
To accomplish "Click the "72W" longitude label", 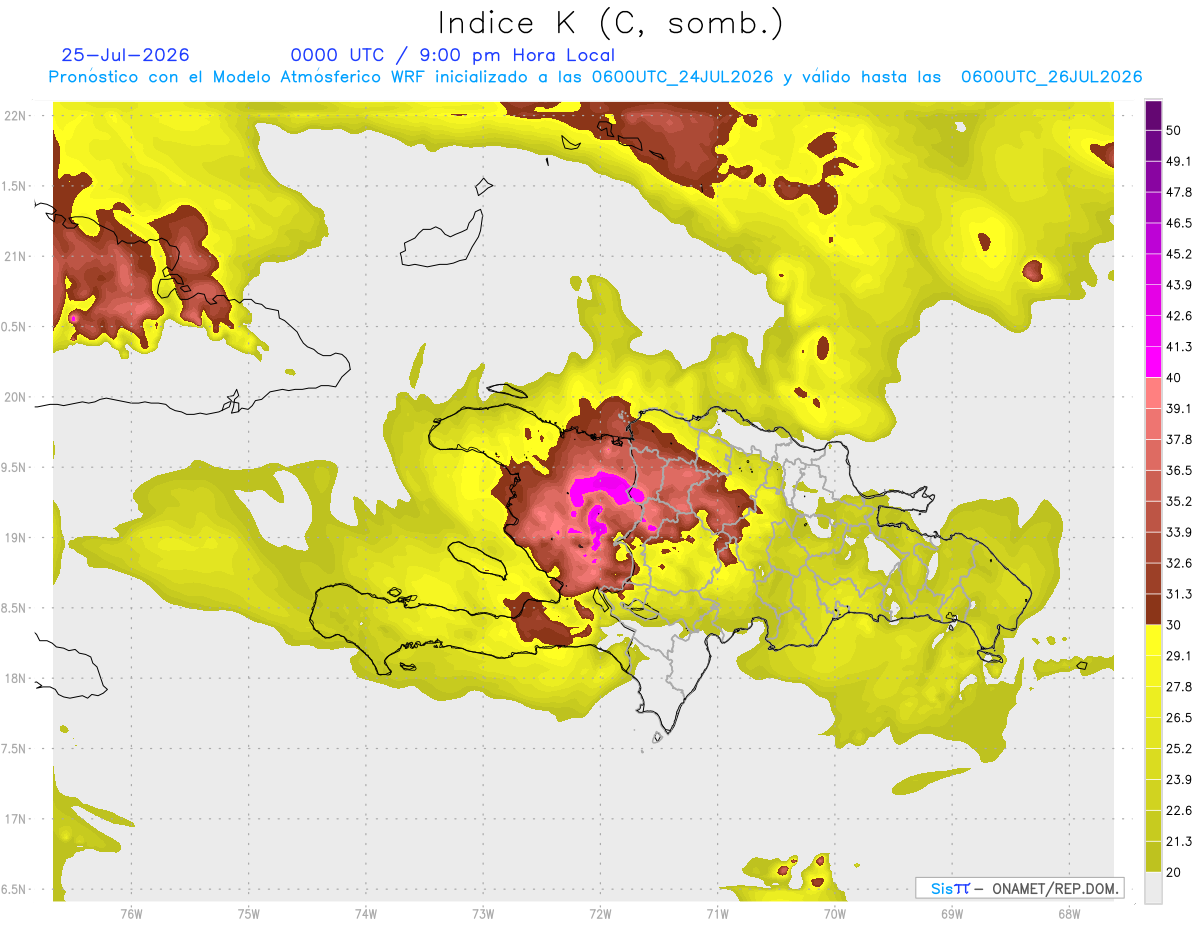I will click(x=600, y=914).
